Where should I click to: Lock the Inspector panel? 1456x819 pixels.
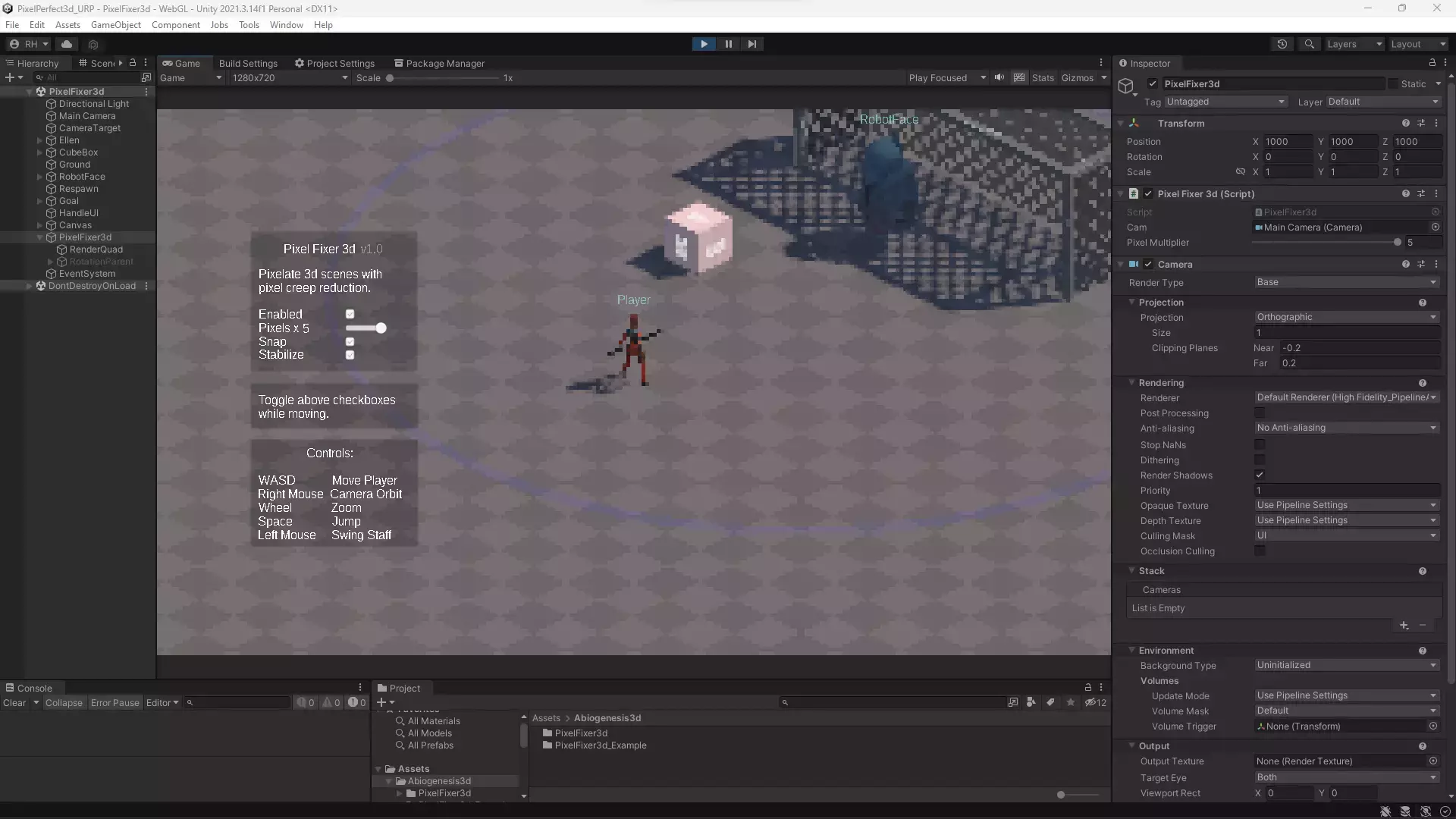pos(1432,63)
